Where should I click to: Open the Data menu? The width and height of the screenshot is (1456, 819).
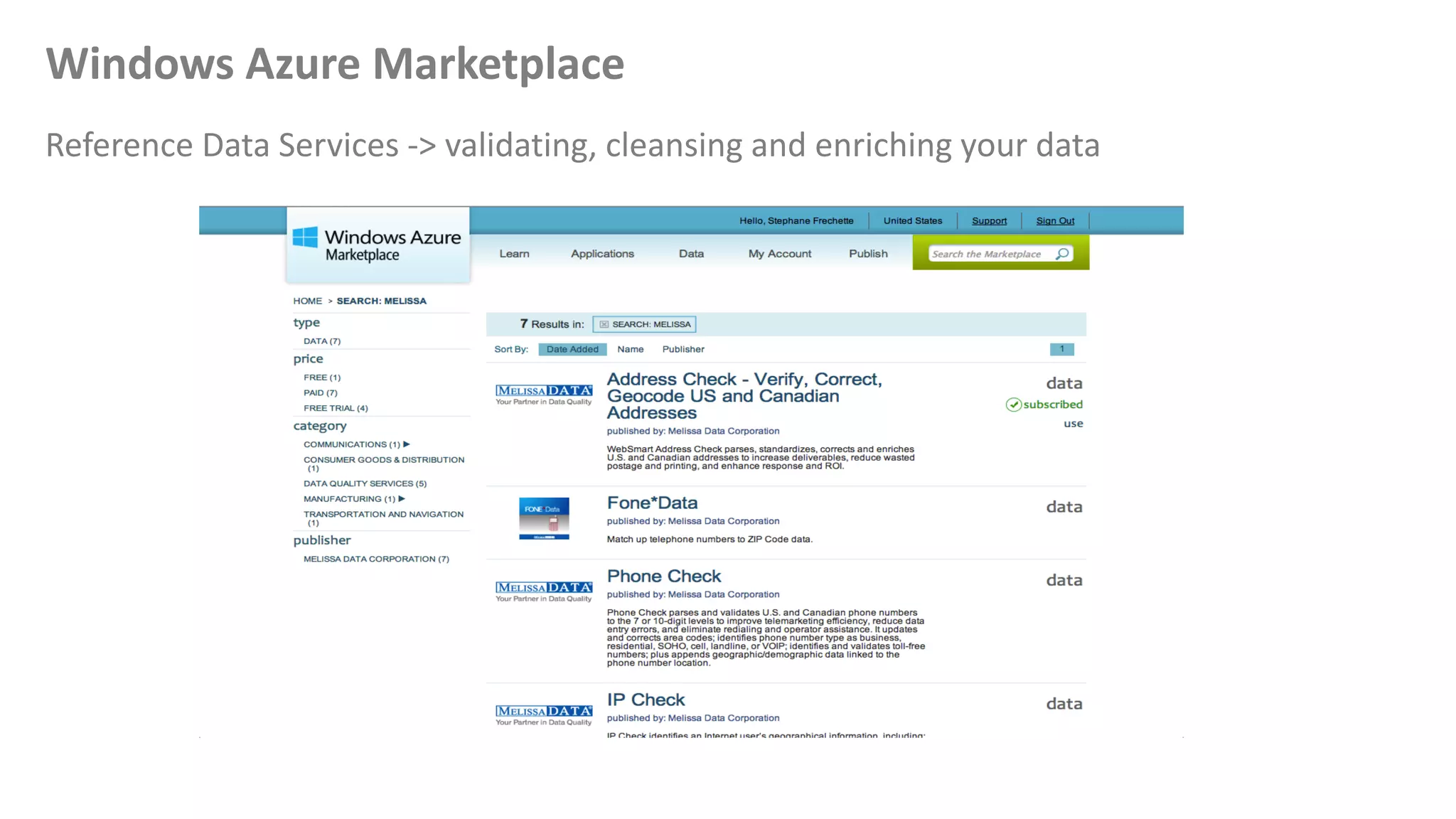(x=691, y=254)
